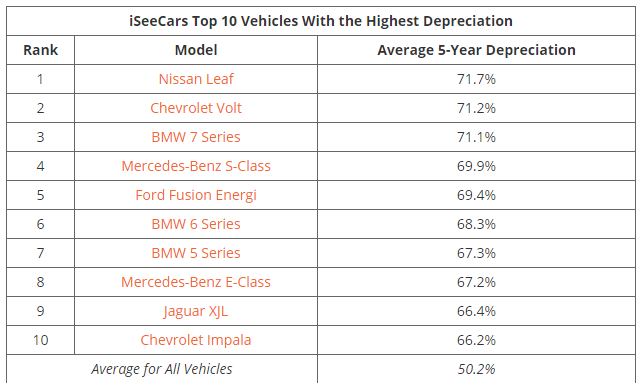Select the 66.2% depreciation cell
The height and width of the screenshot is (383, 641).
tap(476, 340)
